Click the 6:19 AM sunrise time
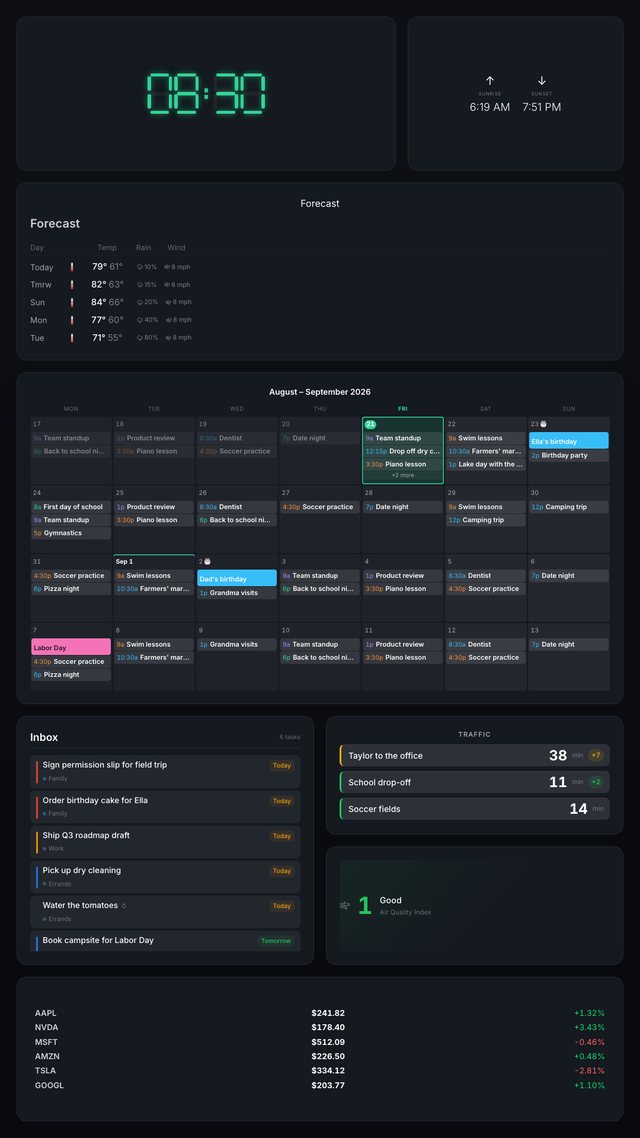This screenshot has width=640, height=1138. click(490, 107)
